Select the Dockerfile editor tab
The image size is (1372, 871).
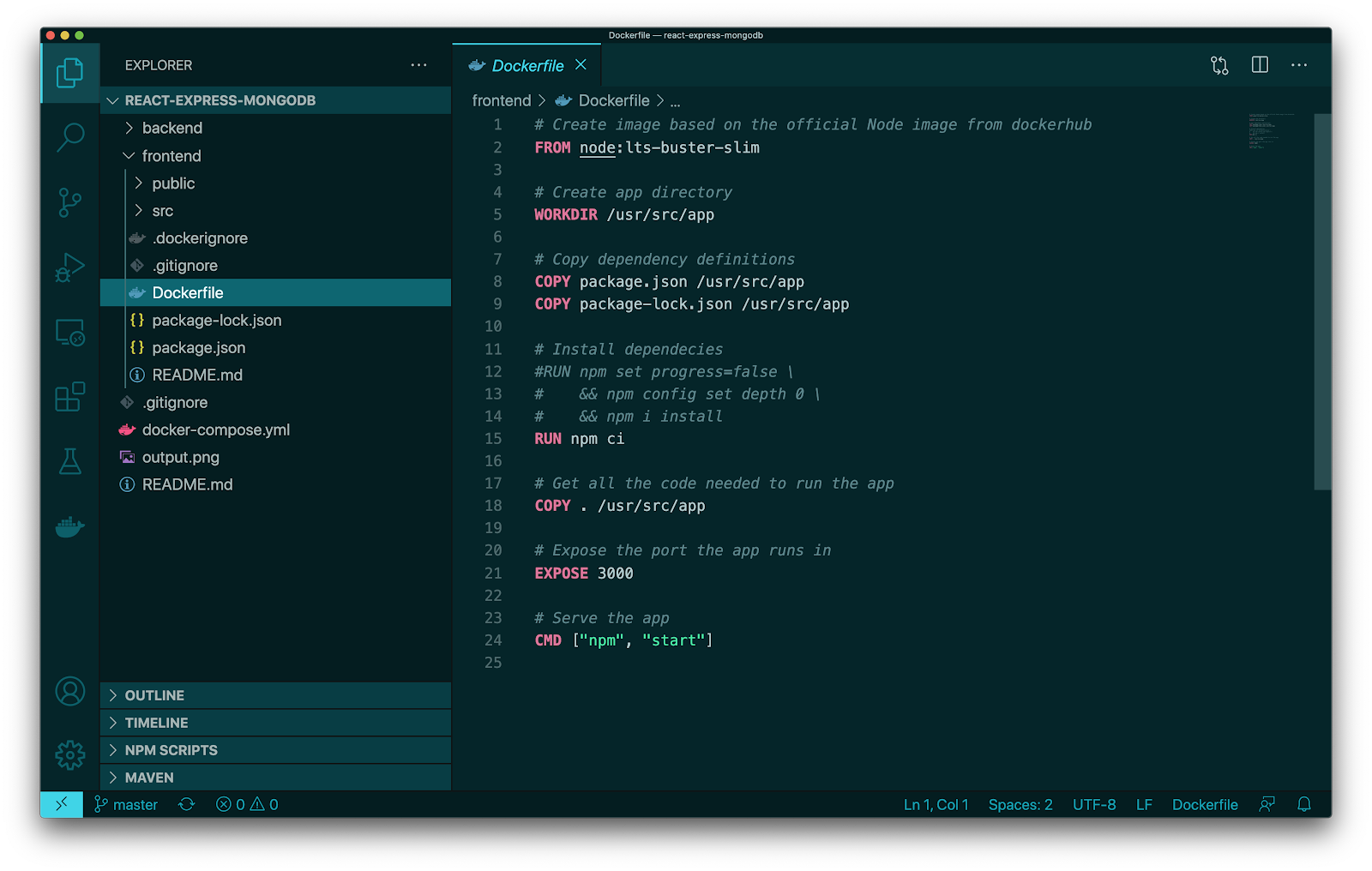click(x=527, y=66)
